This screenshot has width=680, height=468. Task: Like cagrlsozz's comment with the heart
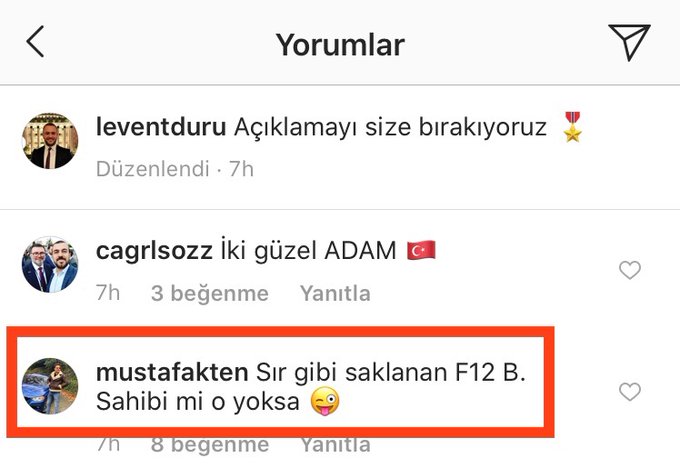630,270
